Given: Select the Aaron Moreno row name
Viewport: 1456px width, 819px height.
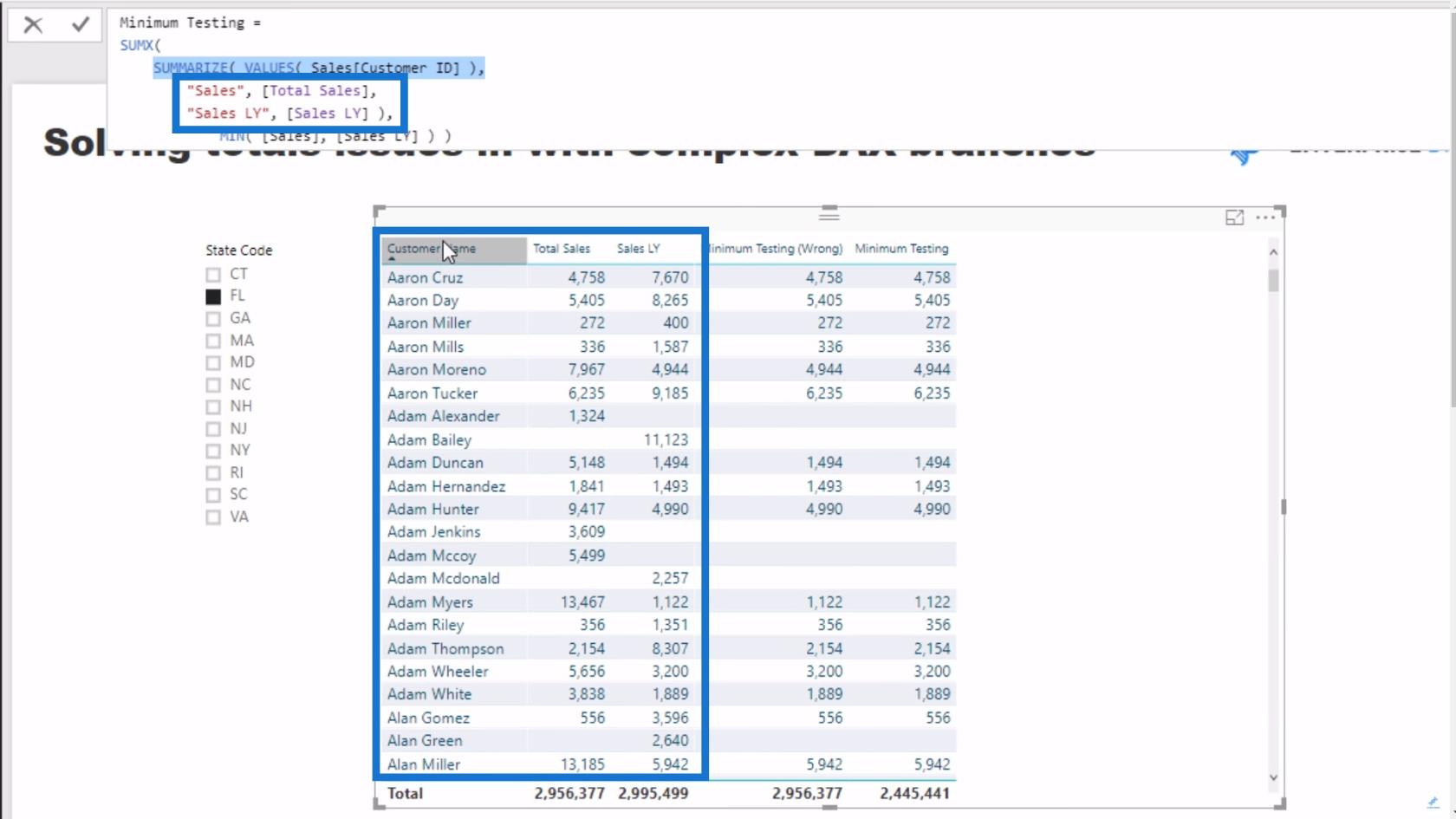Looking at the screenshot, I should (437, 369).
